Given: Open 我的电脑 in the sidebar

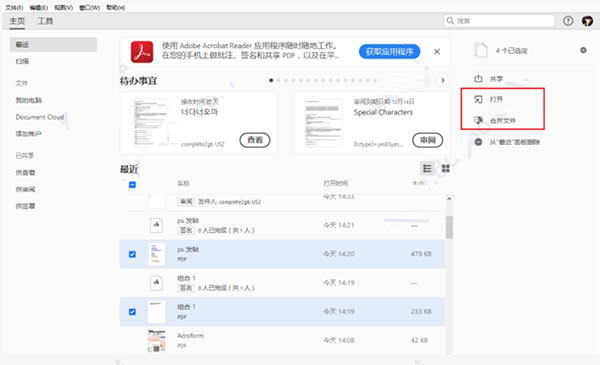Looking at the screenshot, I should coord(29,100).
